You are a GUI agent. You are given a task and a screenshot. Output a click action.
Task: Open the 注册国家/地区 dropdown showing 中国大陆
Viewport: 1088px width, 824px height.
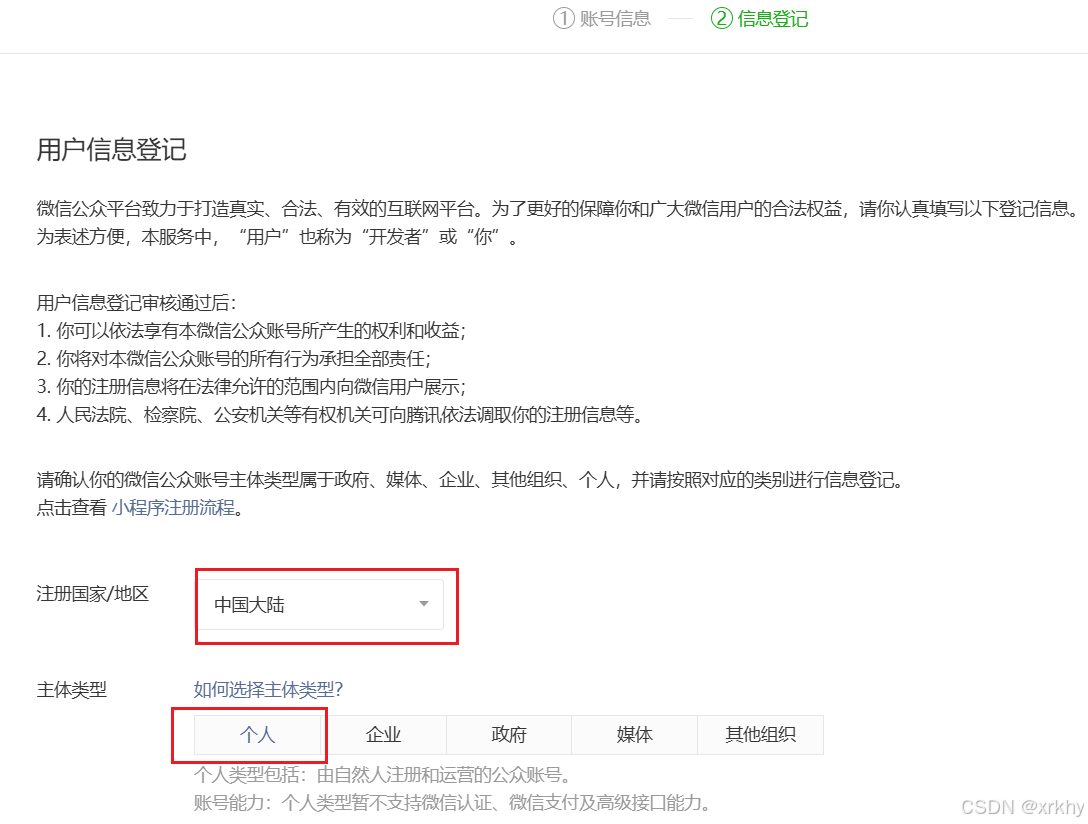click(321, 605)
